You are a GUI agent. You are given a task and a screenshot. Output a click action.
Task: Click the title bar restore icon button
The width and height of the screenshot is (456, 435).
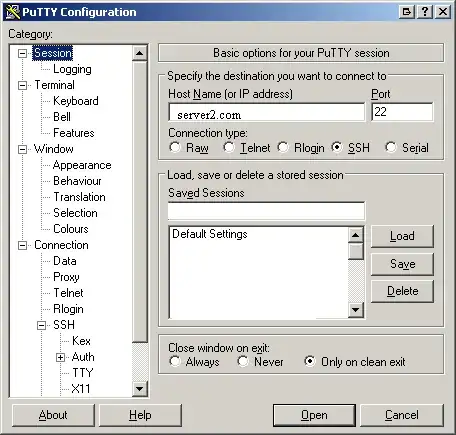tap(407, 12)
